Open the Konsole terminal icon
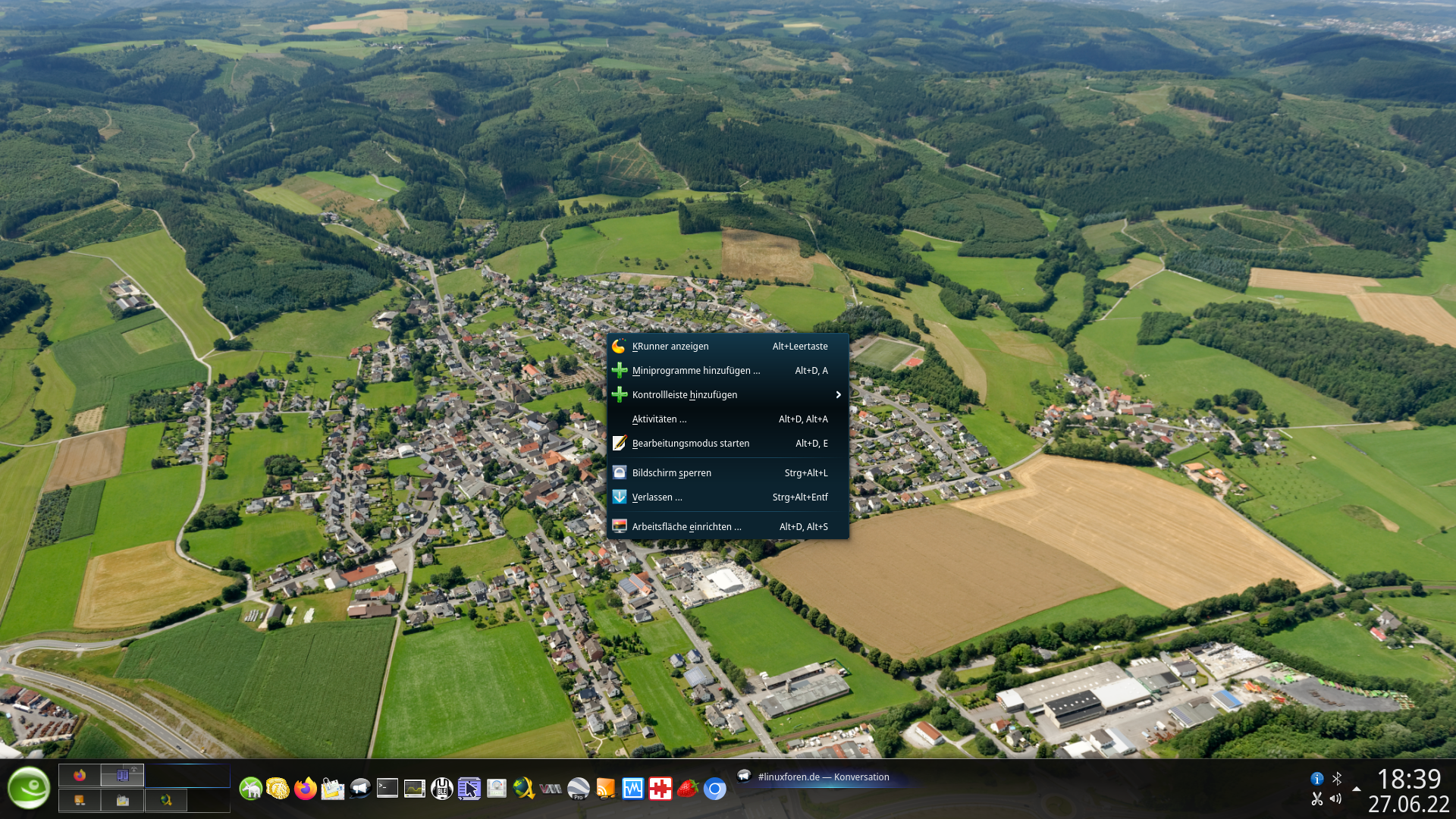Screen dimensions: 1456x819 point(387,789)
